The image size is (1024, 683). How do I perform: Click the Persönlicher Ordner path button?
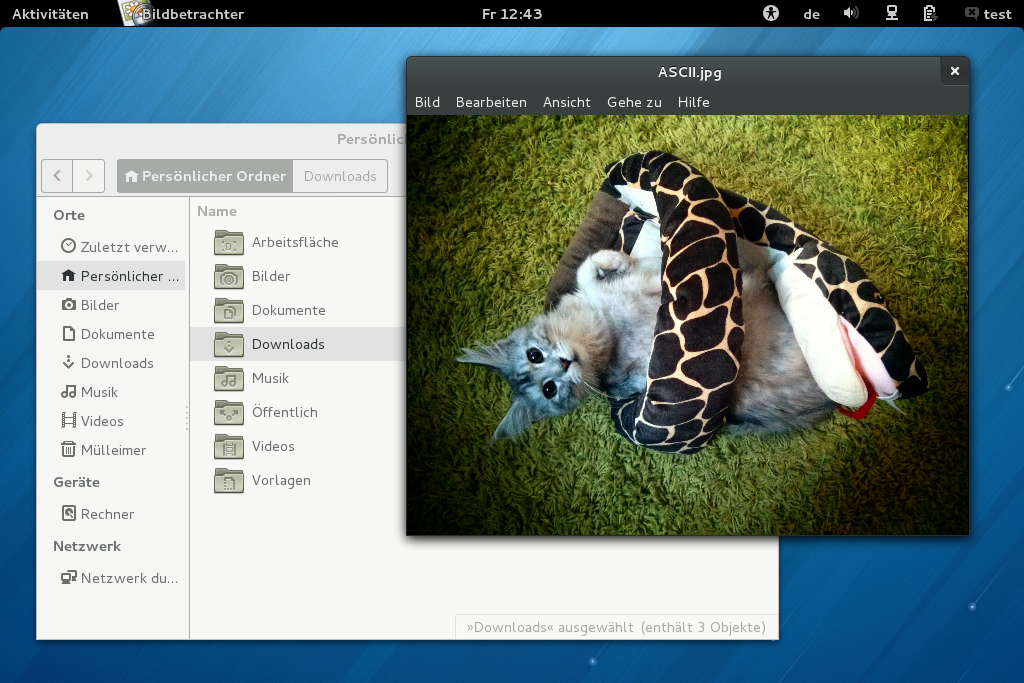pos(205,176)
